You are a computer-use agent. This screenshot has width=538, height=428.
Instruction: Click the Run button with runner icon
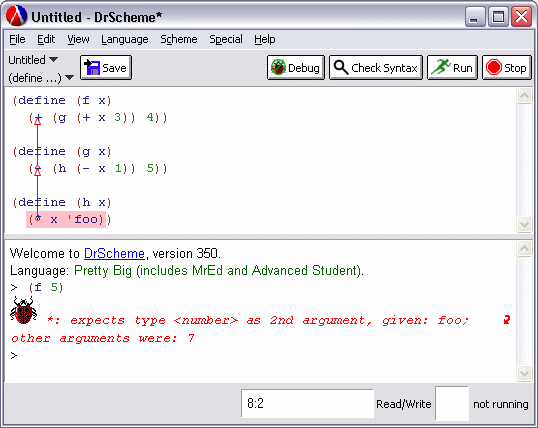(452, 68)
